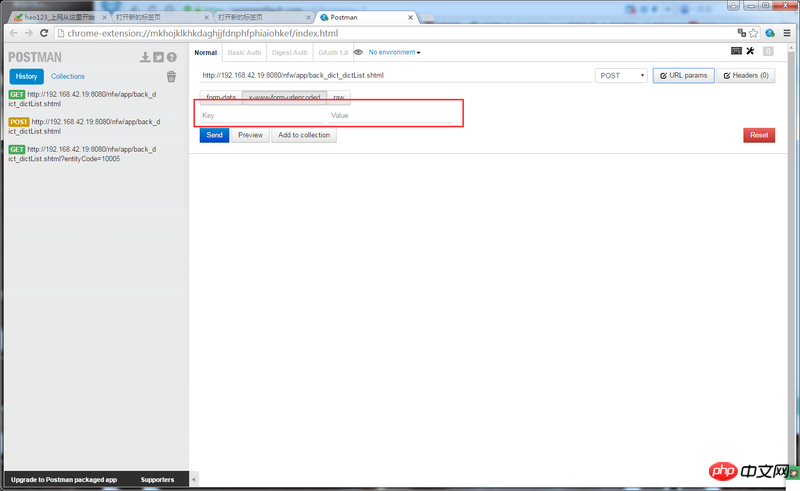Toggle the eye icon for environment quick look
Viewport: 800px width, 491px height.
pyautogui.click(x=358, y=52)
